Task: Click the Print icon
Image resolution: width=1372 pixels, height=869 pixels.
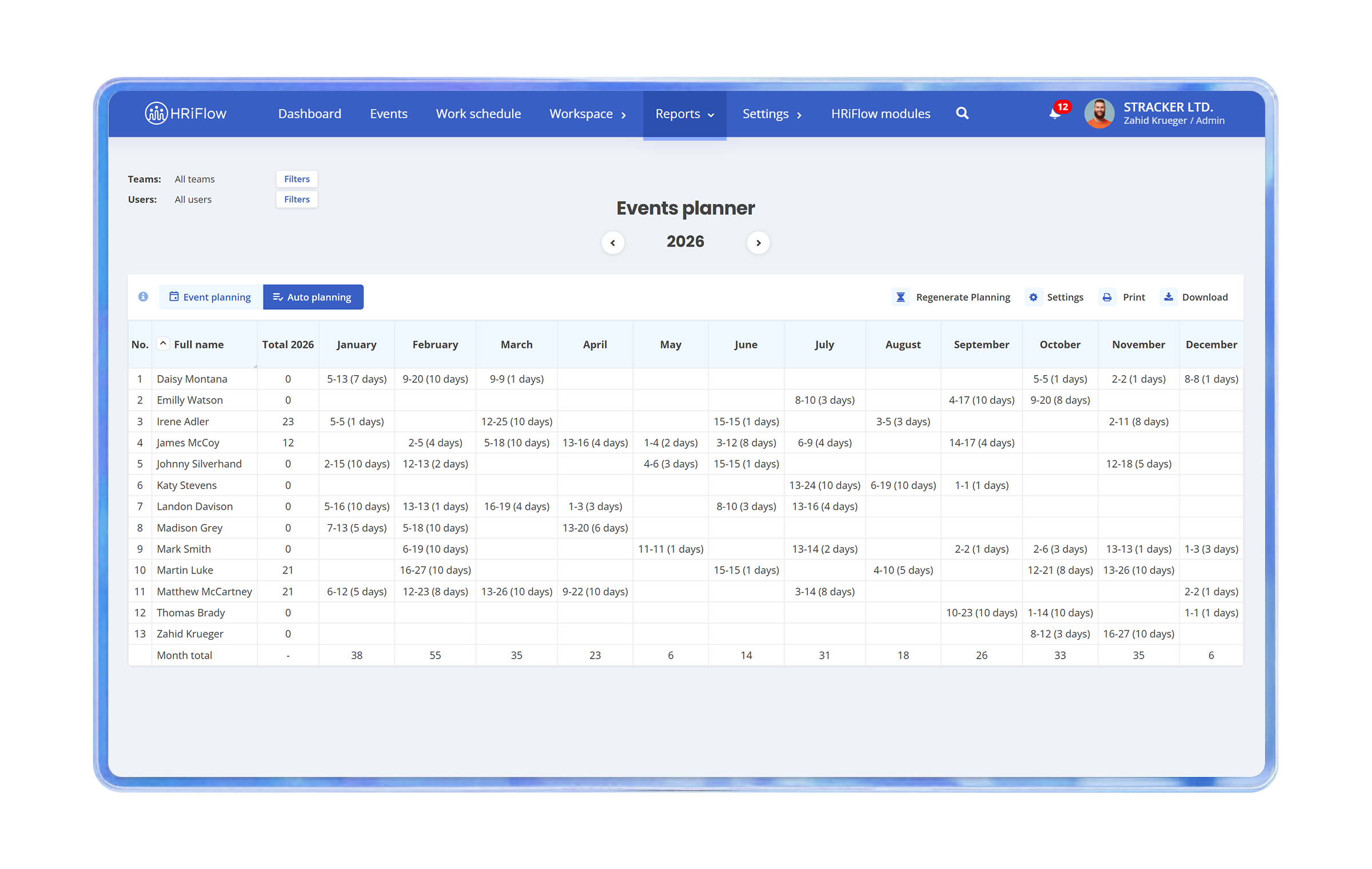Action: point(1107,297)
